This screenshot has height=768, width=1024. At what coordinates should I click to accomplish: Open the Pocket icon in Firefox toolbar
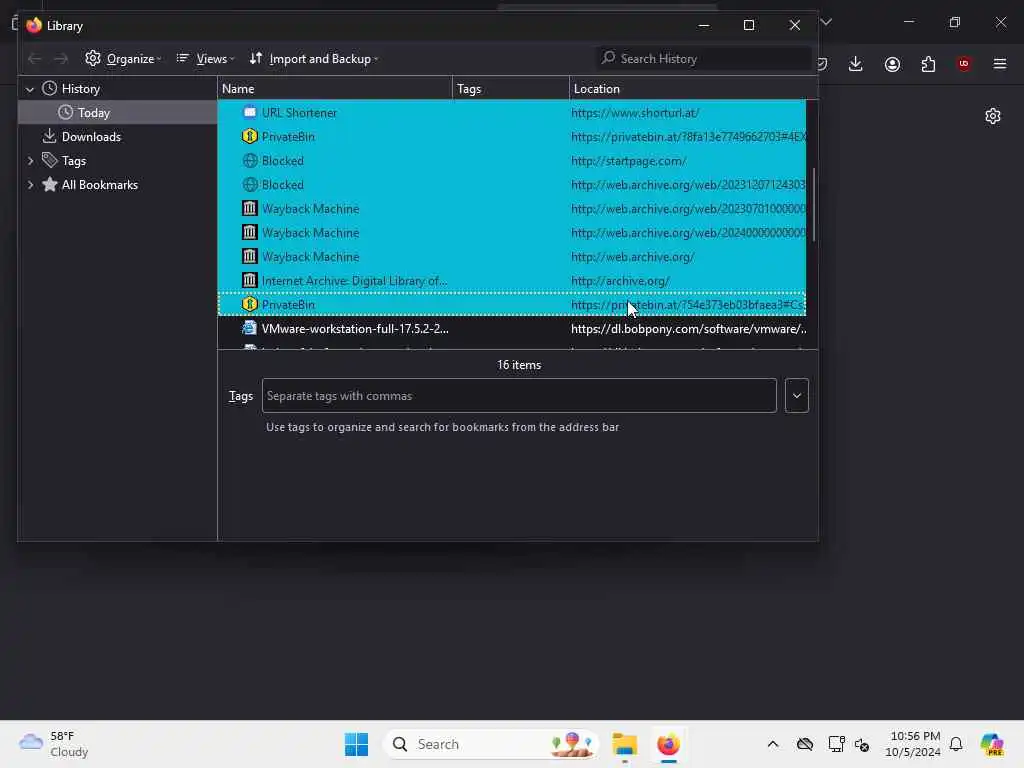823,64
